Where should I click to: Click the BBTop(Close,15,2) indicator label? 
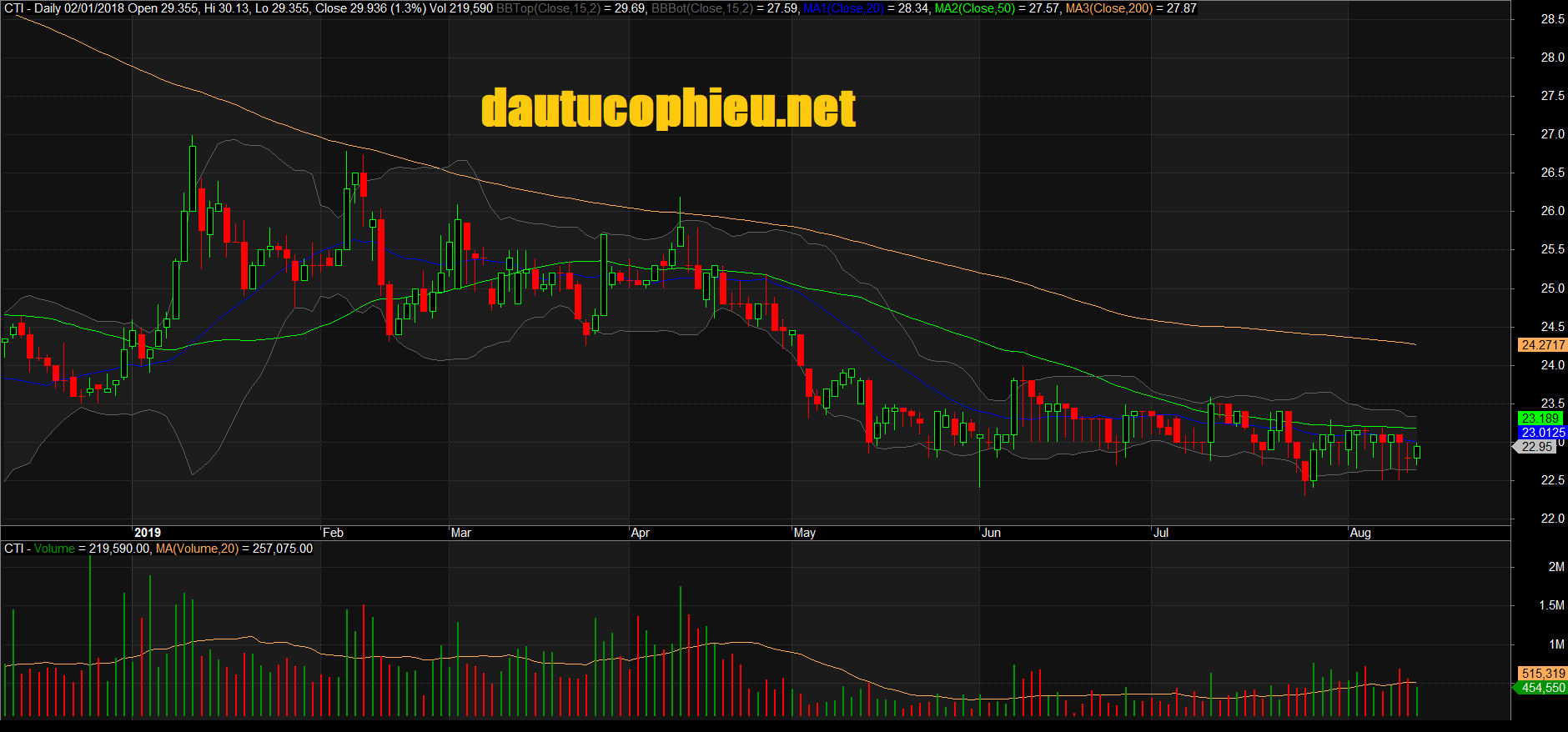coord(548,8)
